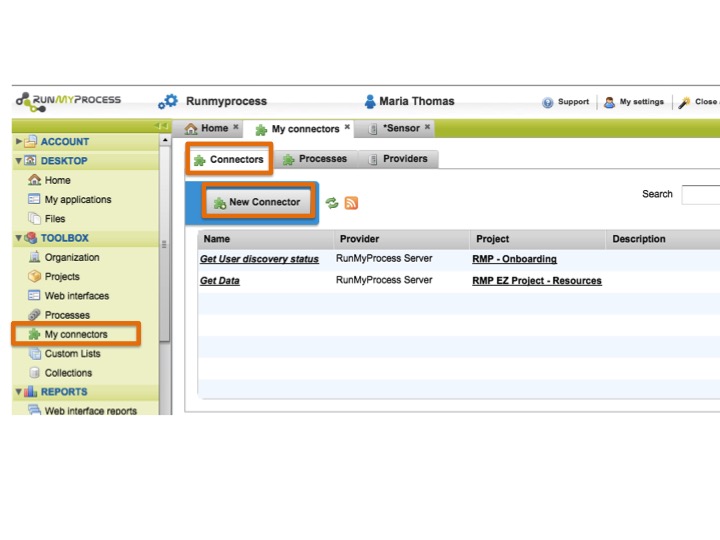This screenshot has width=720, height=540.
Task: Switch to the Home tab
Action: (206, 128)
